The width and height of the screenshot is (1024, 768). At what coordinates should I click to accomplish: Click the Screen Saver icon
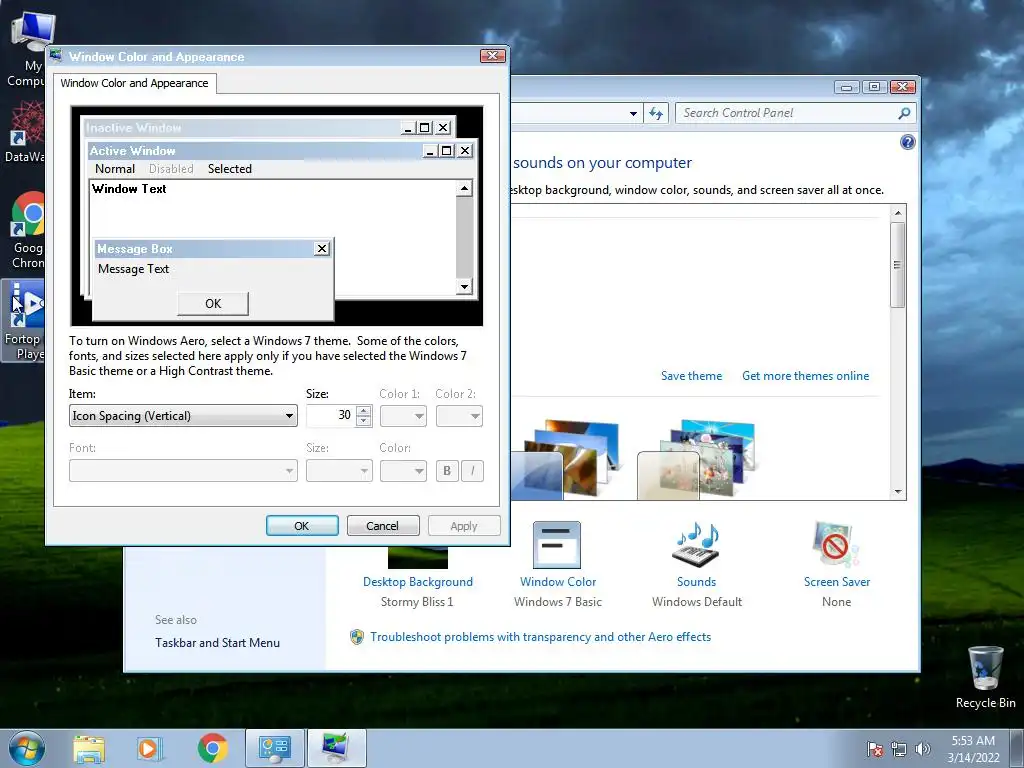[x=836, y=544]
